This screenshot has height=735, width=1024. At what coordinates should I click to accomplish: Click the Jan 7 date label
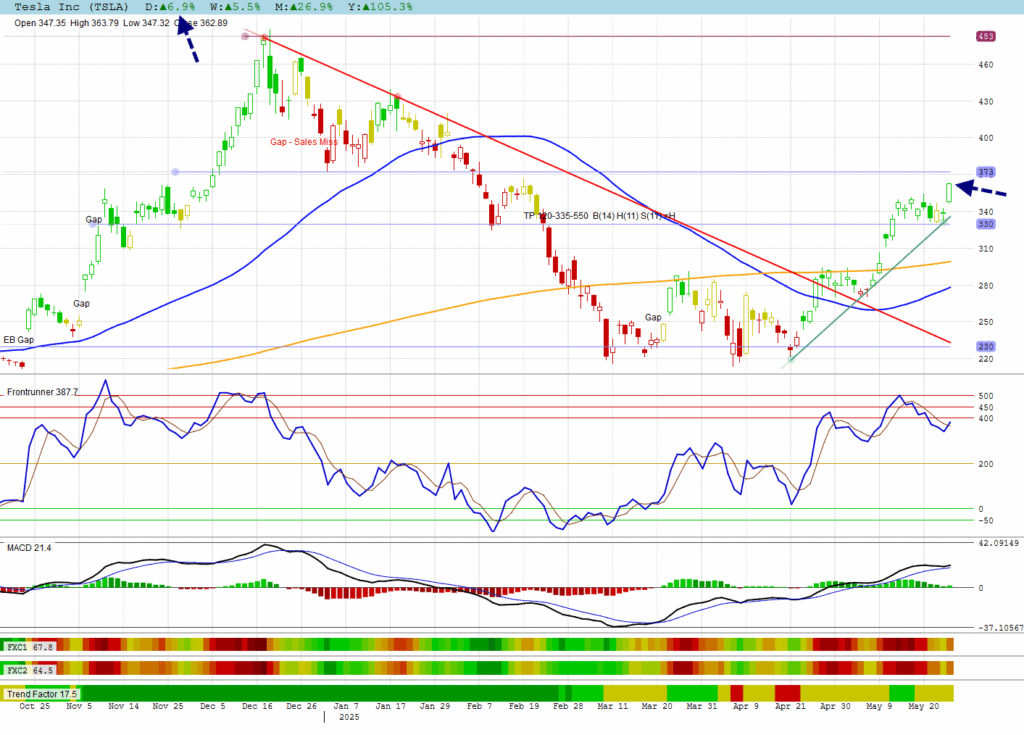[x=346, y=706]
